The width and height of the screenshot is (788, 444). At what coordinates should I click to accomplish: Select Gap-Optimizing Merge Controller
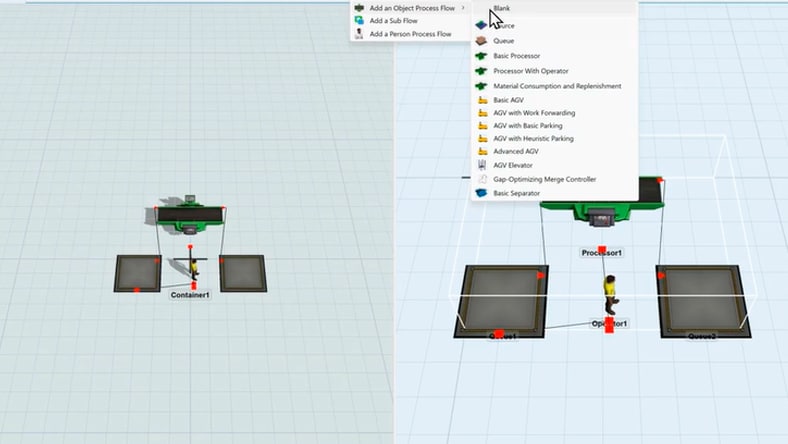point(554,179)
